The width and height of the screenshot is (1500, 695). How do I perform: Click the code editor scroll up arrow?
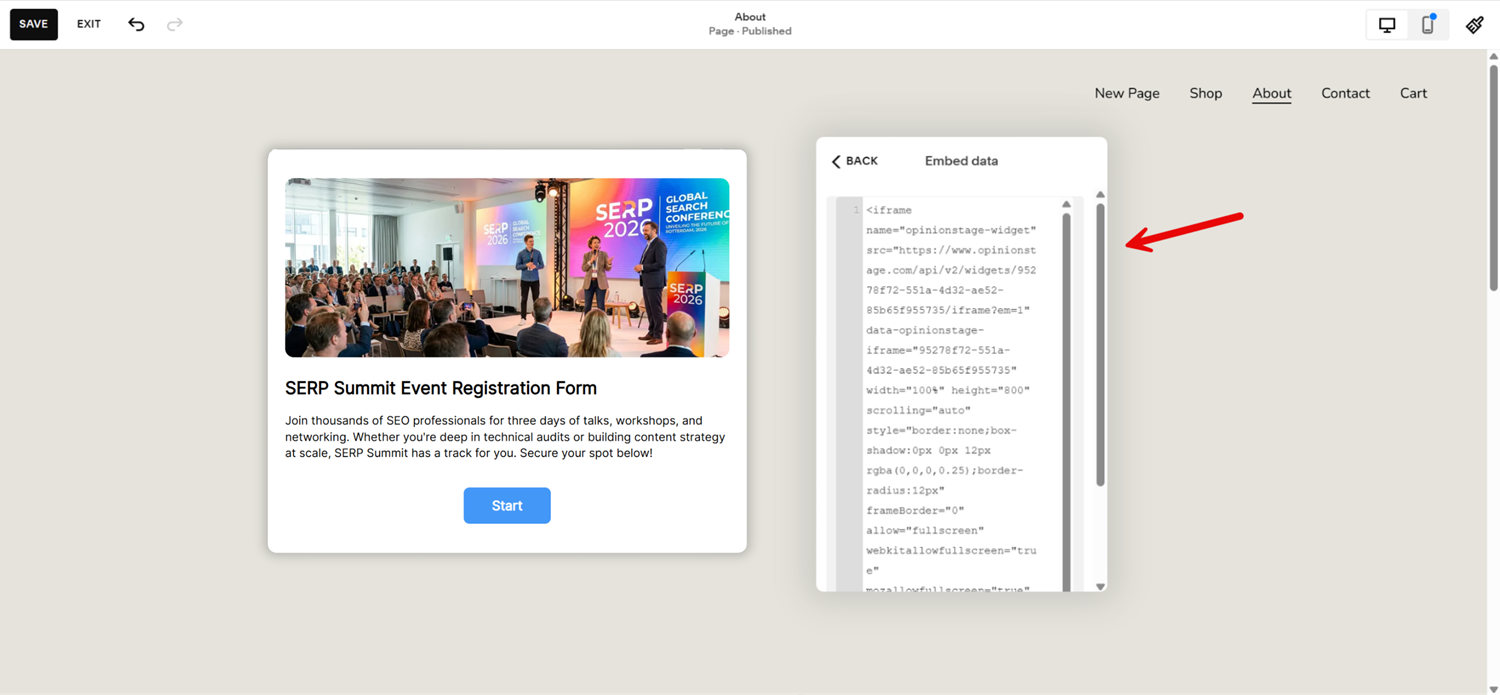tap(1066, 205)
